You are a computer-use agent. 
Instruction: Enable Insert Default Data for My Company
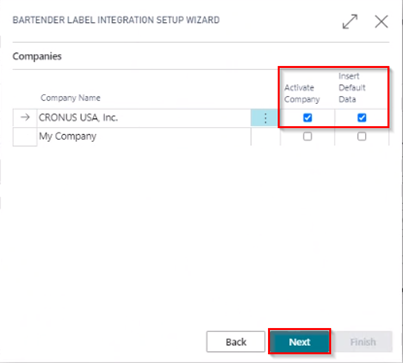(x=362, y=136)
